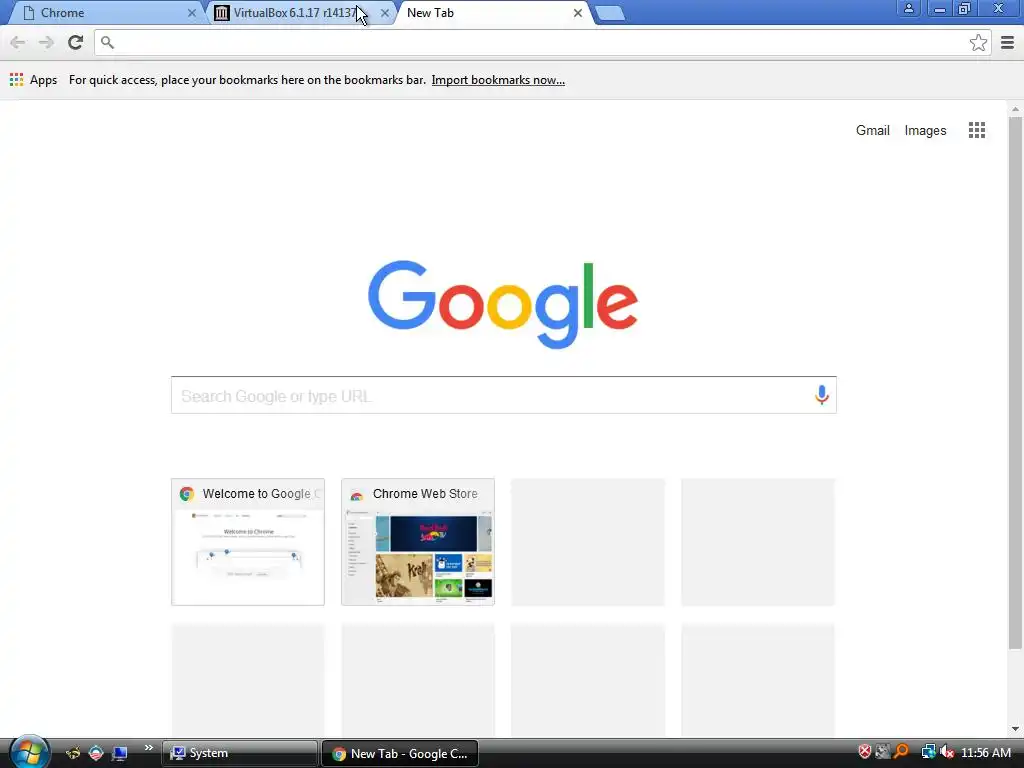This screenshot has width=1024, height=768.
Task: Click the network tray icon
Action: [928, 752]
